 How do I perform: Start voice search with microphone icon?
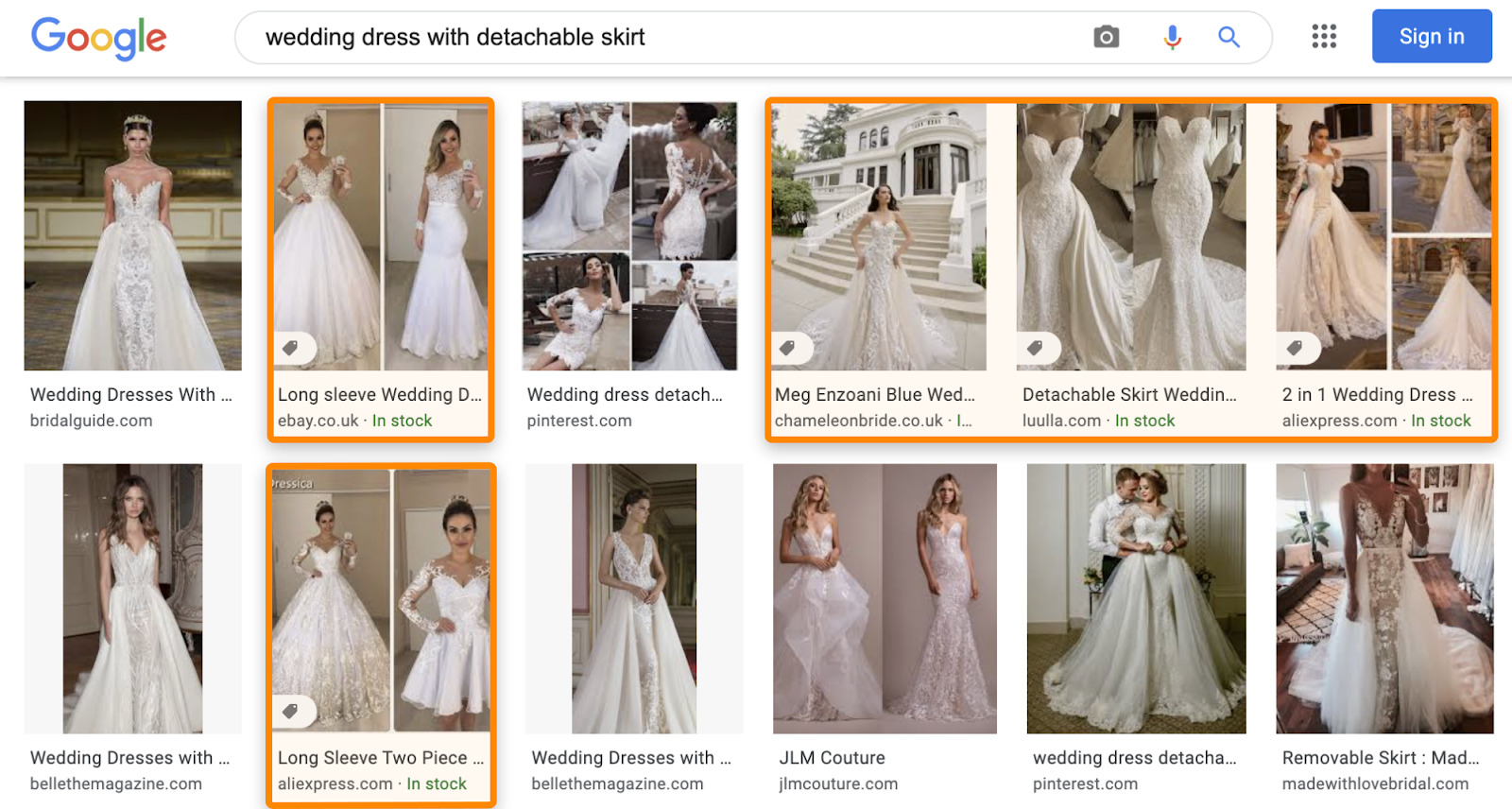1172,37
